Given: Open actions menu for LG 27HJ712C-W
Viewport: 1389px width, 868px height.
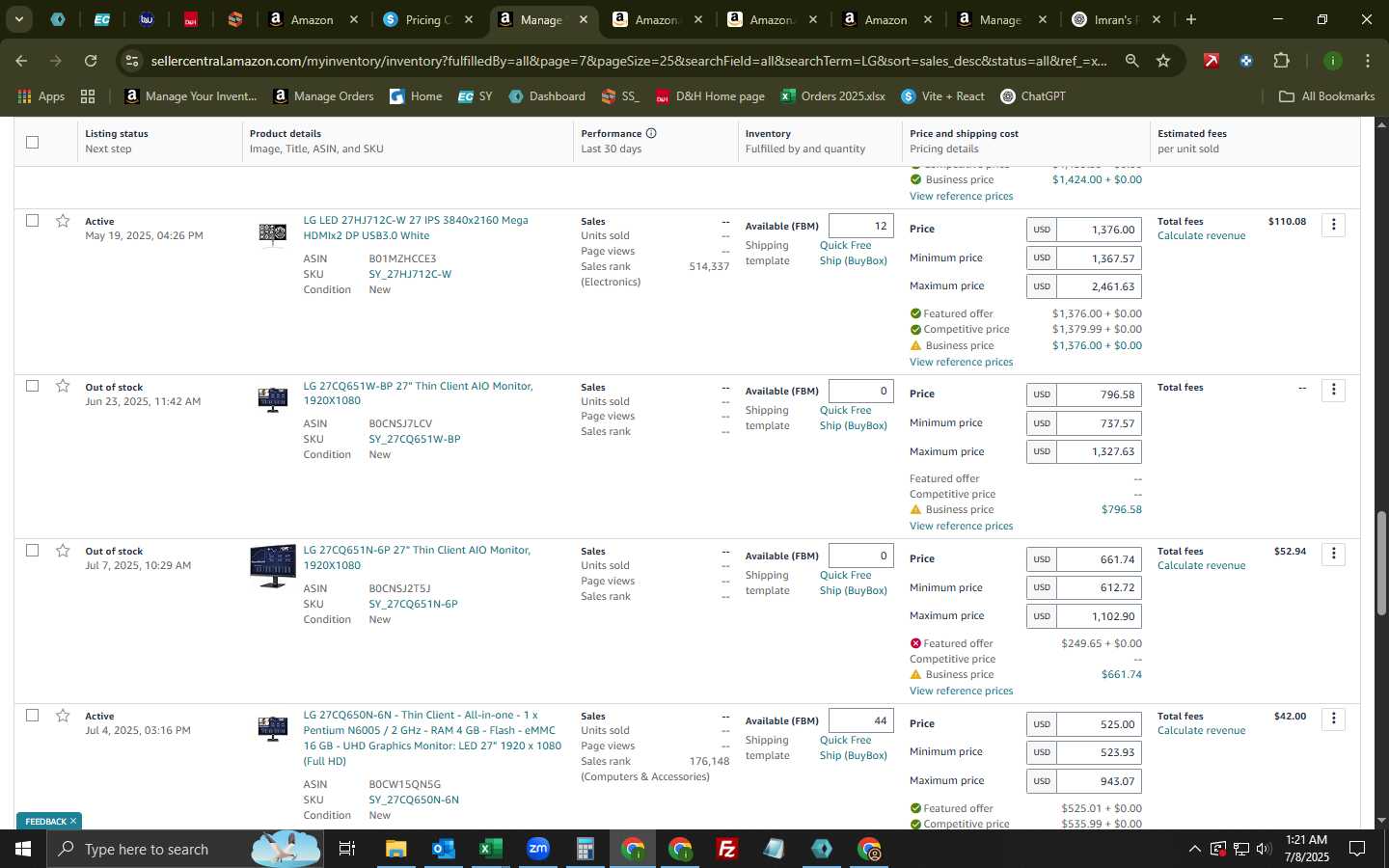Looking at the screenshot, I should point(1333,225).
